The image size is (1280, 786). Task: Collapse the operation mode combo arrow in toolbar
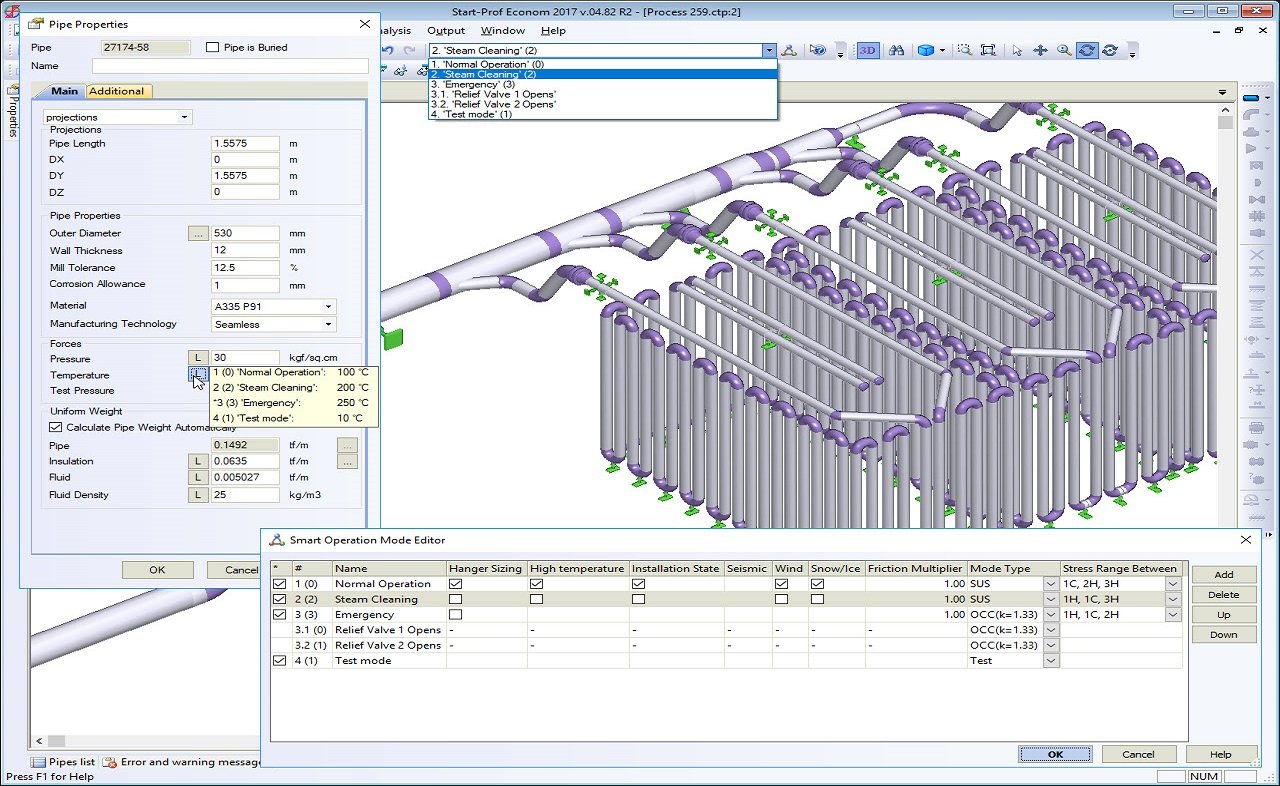point(768,50)
